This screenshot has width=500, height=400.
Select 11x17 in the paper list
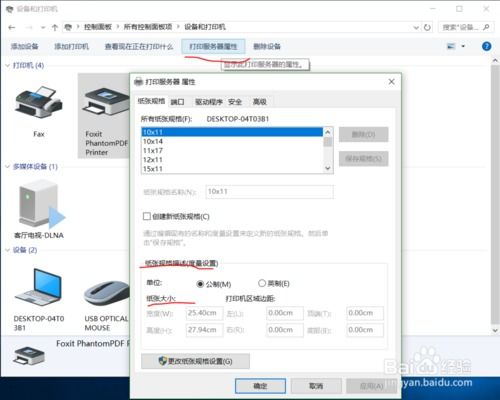click(x=232, y=150)
